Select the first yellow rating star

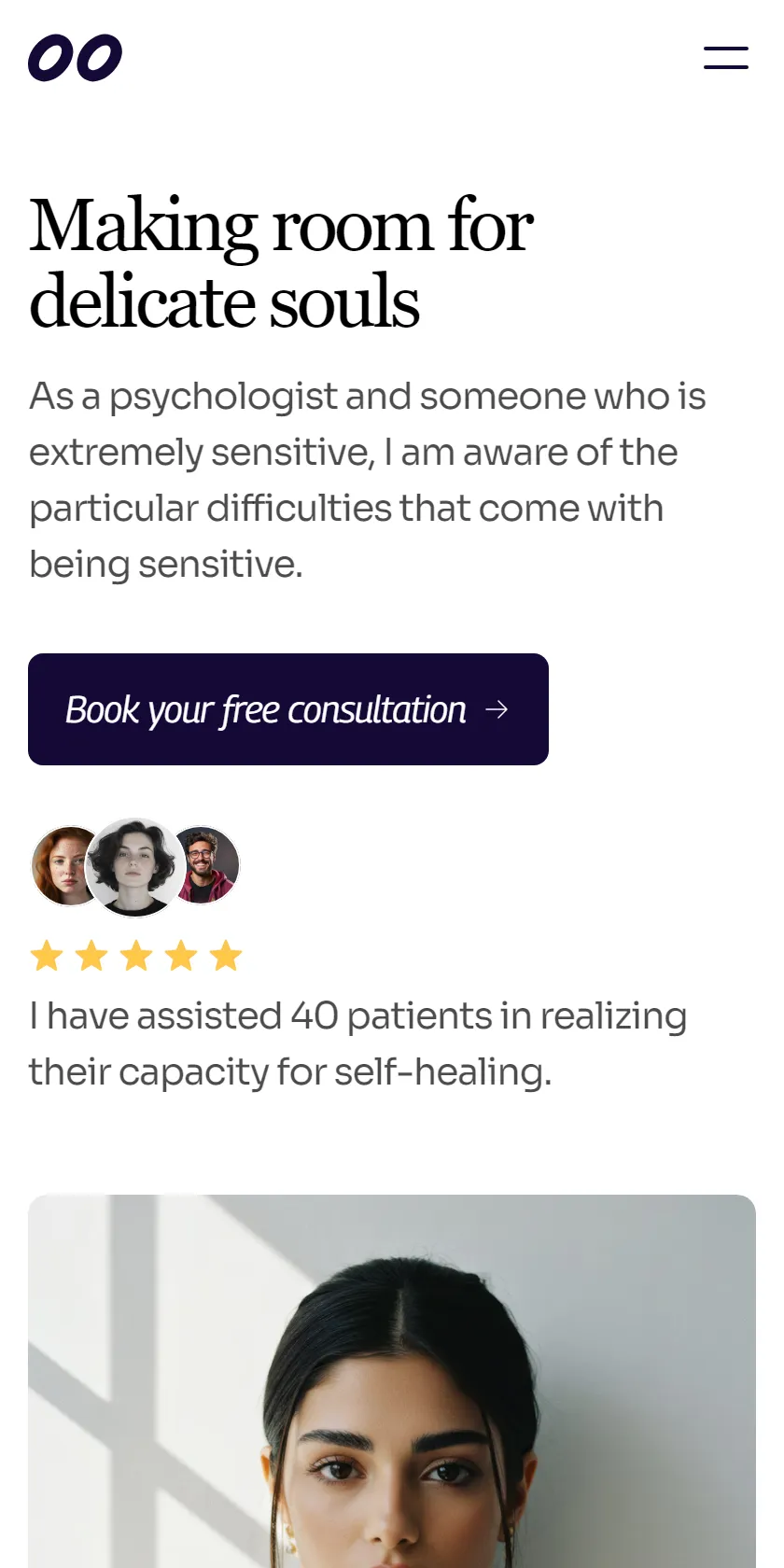(x=47, y=956)
